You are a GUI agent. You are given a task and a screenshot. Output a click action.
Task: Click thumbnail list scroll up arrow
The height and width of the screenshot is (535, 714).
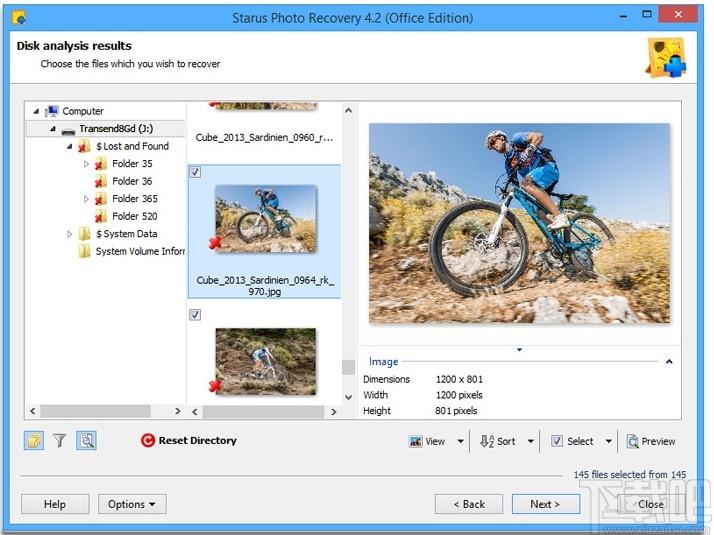coord(348,110)
